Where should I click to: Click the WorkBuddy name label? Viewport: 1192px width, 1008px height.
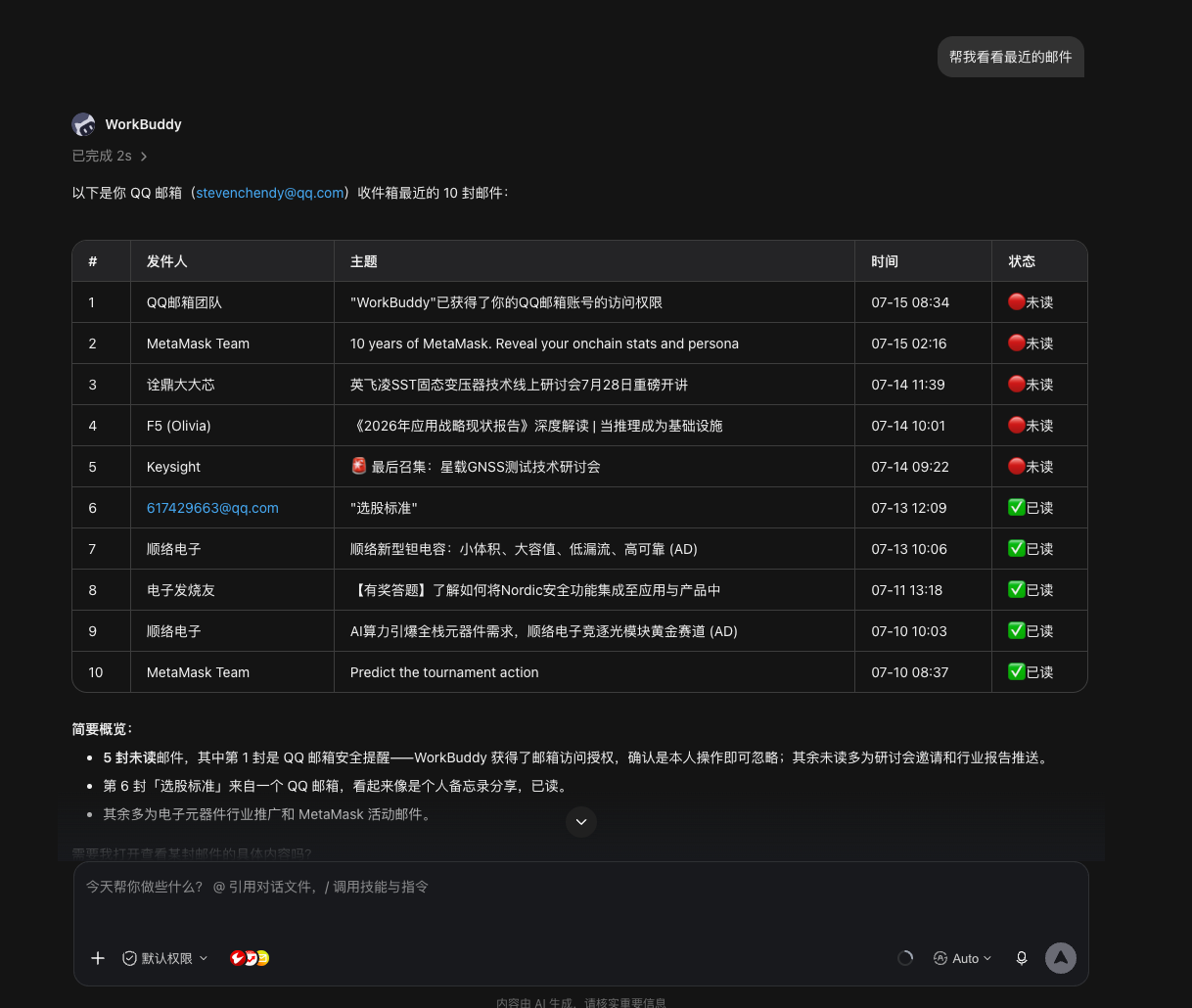tap(143, 124)
